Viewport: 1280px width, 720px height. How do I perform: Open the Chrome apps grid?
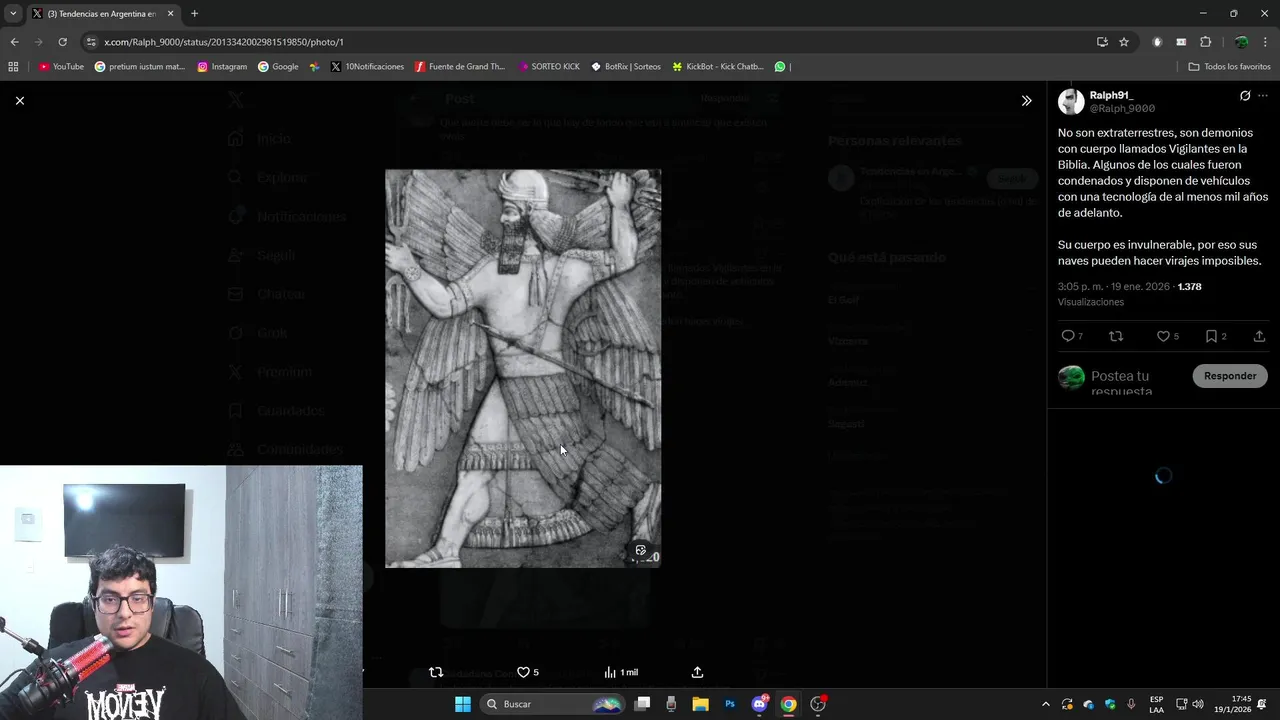pyautogui.click(x=13, y=67)
